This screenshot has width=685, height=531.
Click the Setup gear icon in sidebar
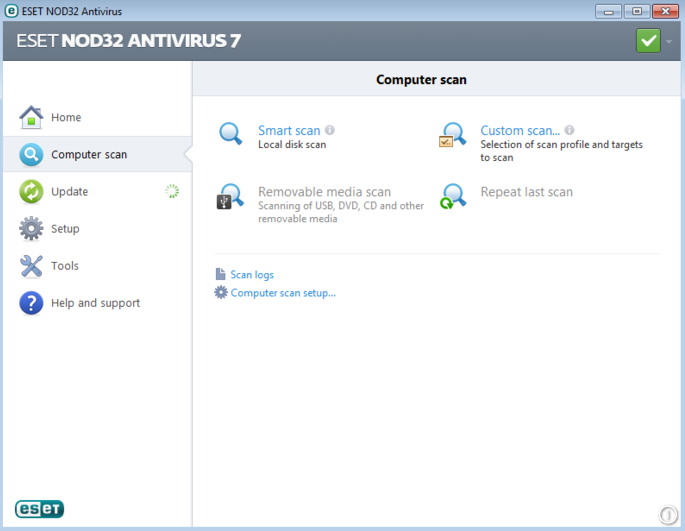click(x=31, y=228)
